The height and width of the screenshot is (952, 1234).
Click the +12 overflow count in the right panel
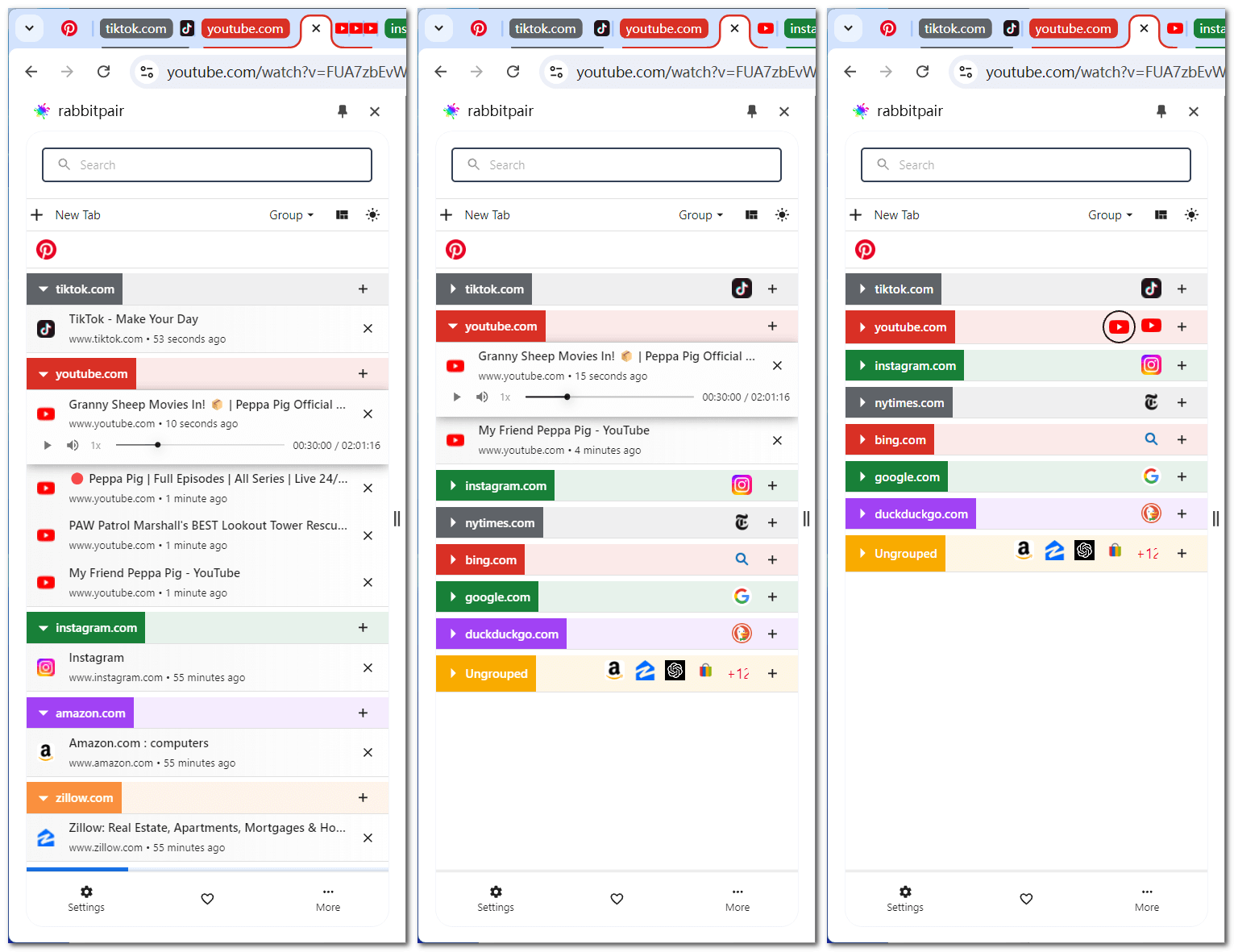click(x=1148, y=554)
